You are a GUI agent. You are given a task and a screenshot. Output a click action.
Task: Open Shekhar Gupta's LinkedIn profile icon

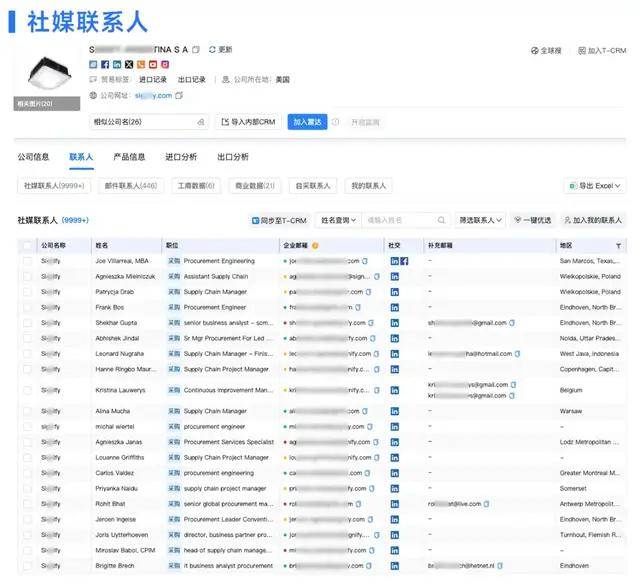(x=395, y=323)
